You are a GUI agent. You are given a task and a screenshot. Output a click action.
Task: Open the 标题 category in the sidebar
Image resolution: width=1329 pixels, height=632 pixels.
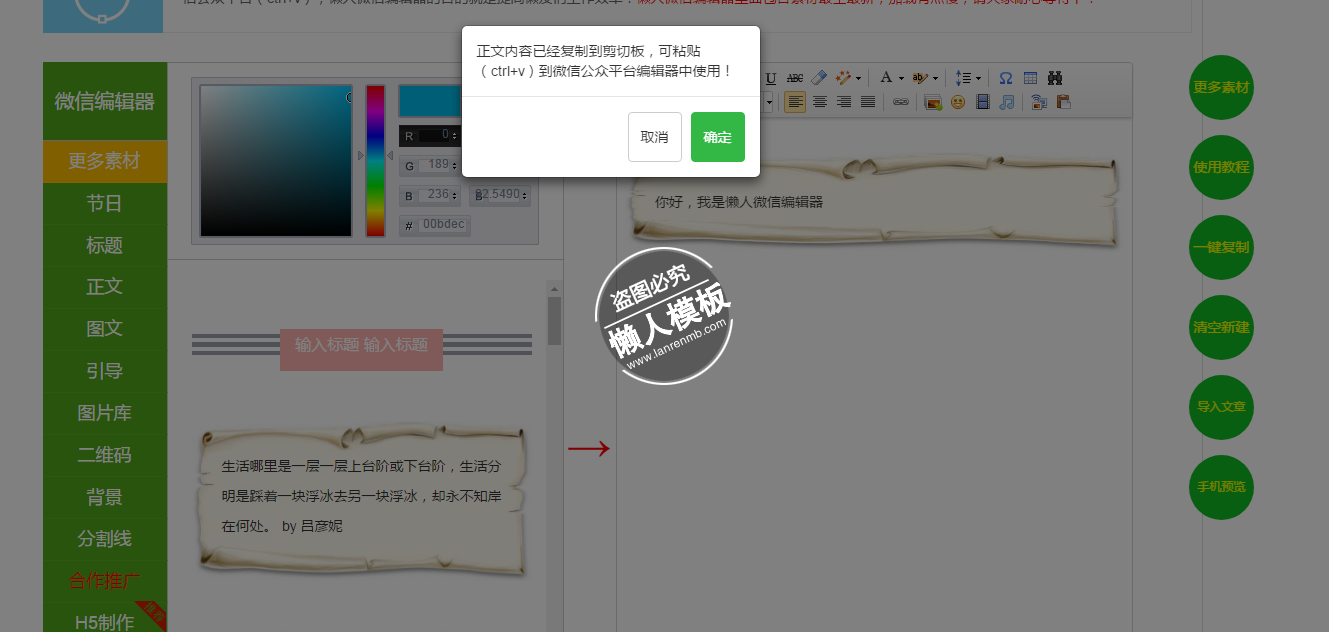pos(105,246)
